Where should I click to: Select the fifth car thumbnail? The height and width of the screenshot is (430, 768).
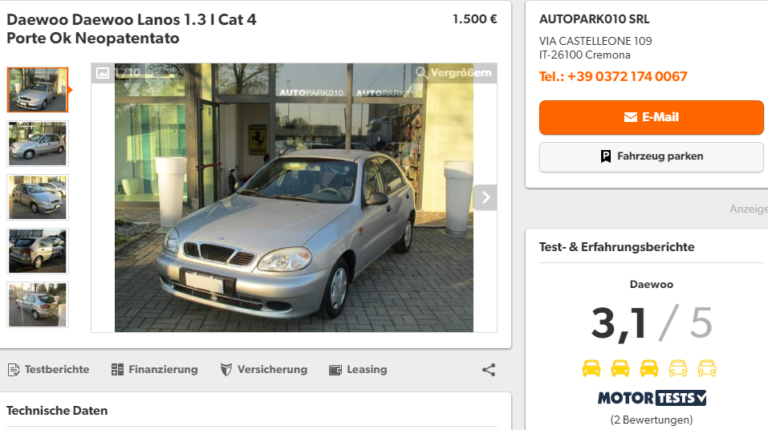[x=37, y=304]
